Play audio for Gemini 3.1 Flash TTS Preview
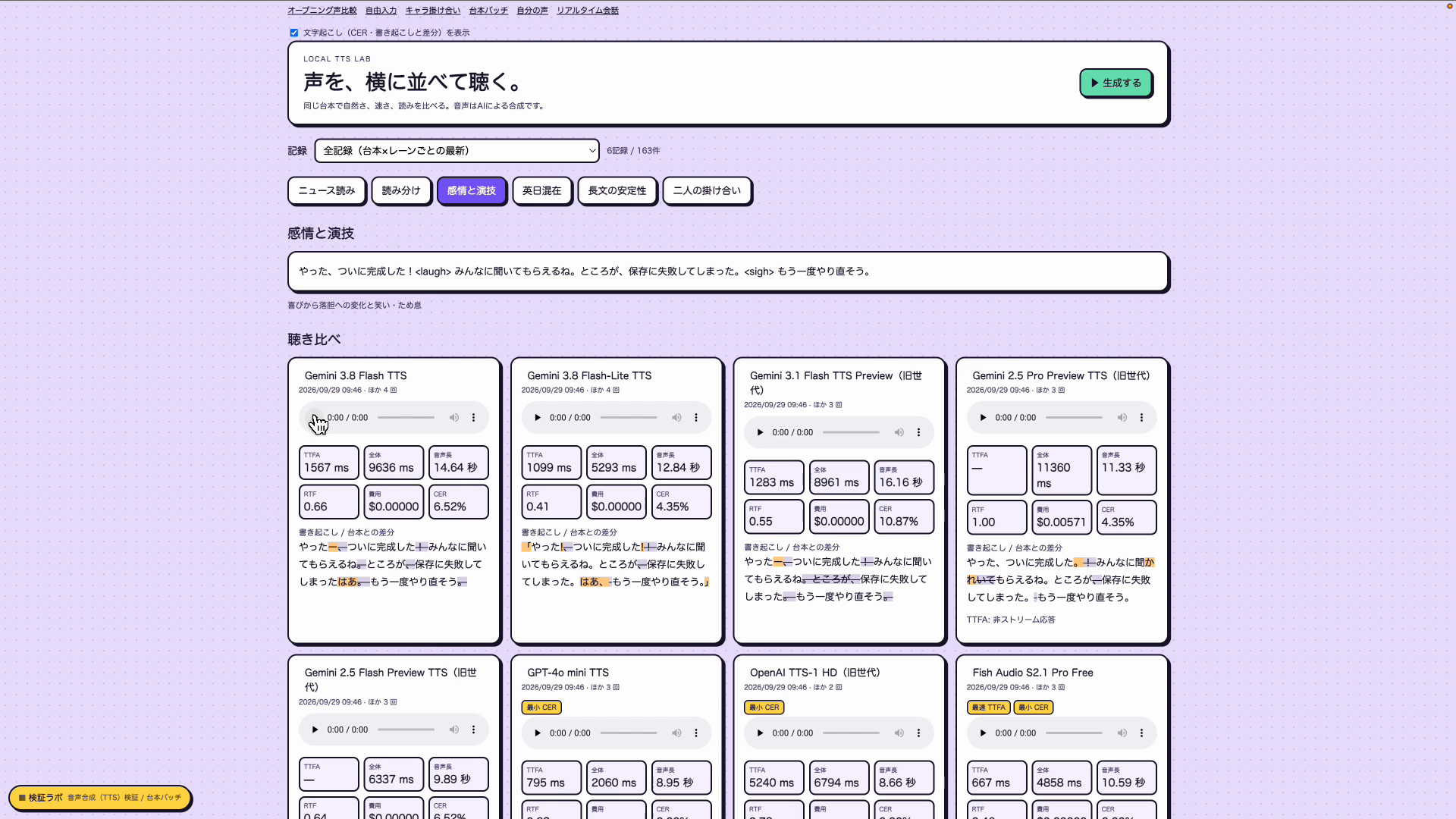The height and width of the screenshot is (819, 1456). (x=760, y=432)
